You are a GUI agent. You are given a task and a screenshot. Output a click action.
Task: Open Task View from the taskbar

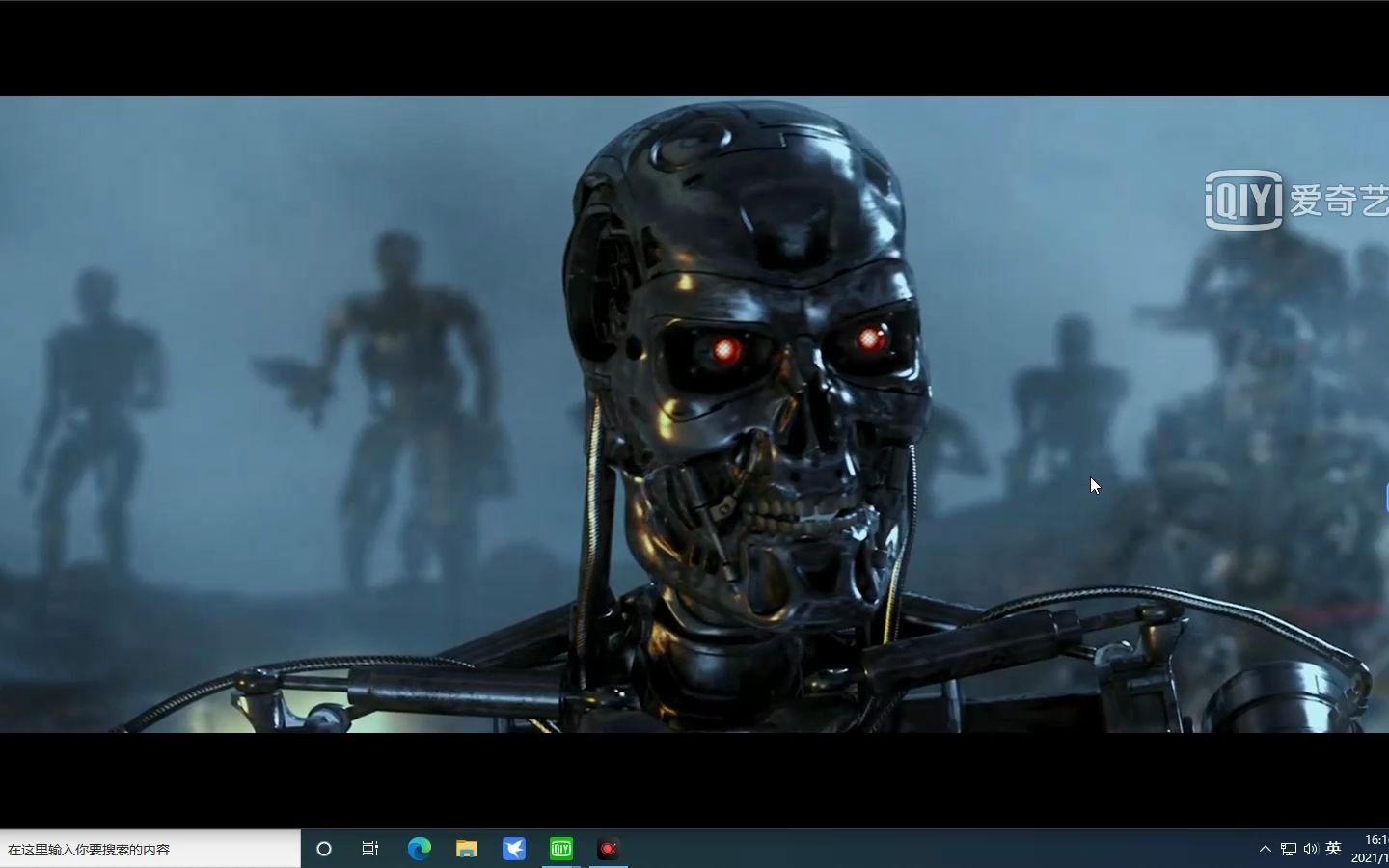(370, 849)
